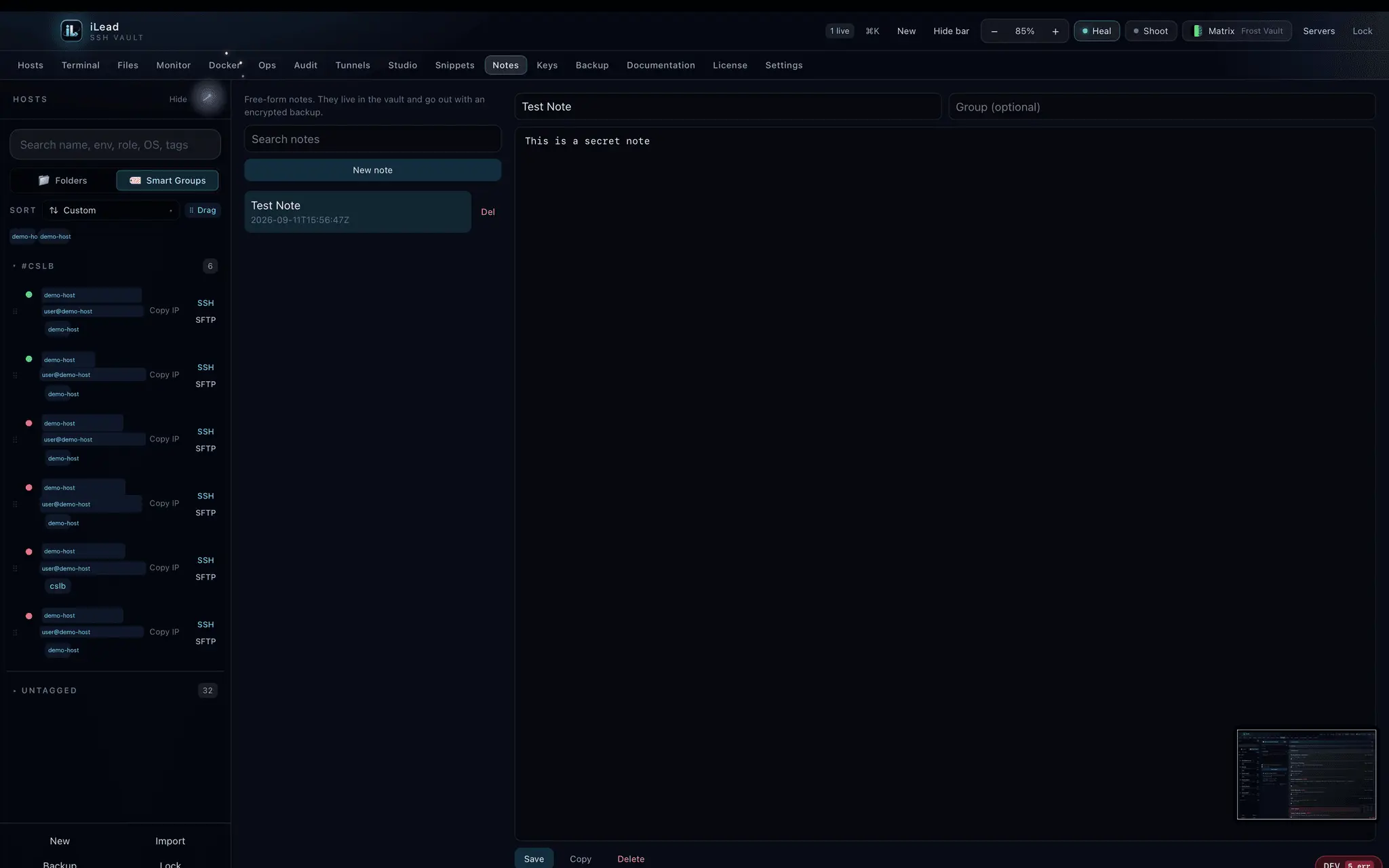1389x868 pixels.
Task: Switch to the Tunnels tab
Action: click(x=353, y=65)
